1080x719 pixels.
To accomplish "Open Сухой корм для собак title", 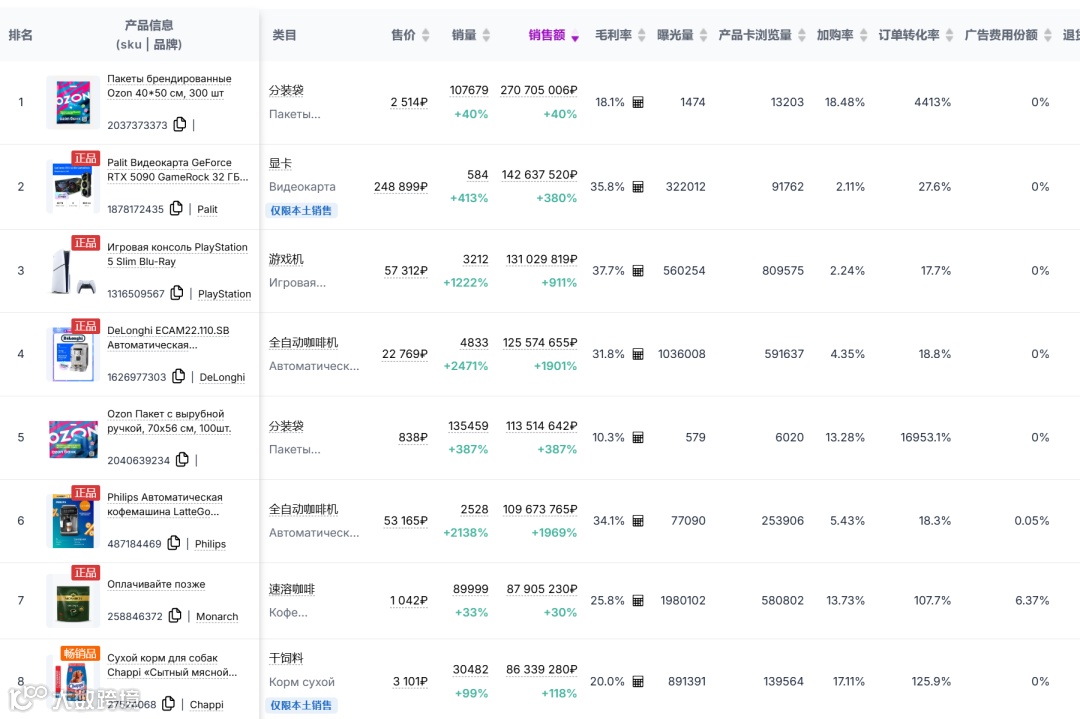I will pyautogui.click(x=172, y=665).
